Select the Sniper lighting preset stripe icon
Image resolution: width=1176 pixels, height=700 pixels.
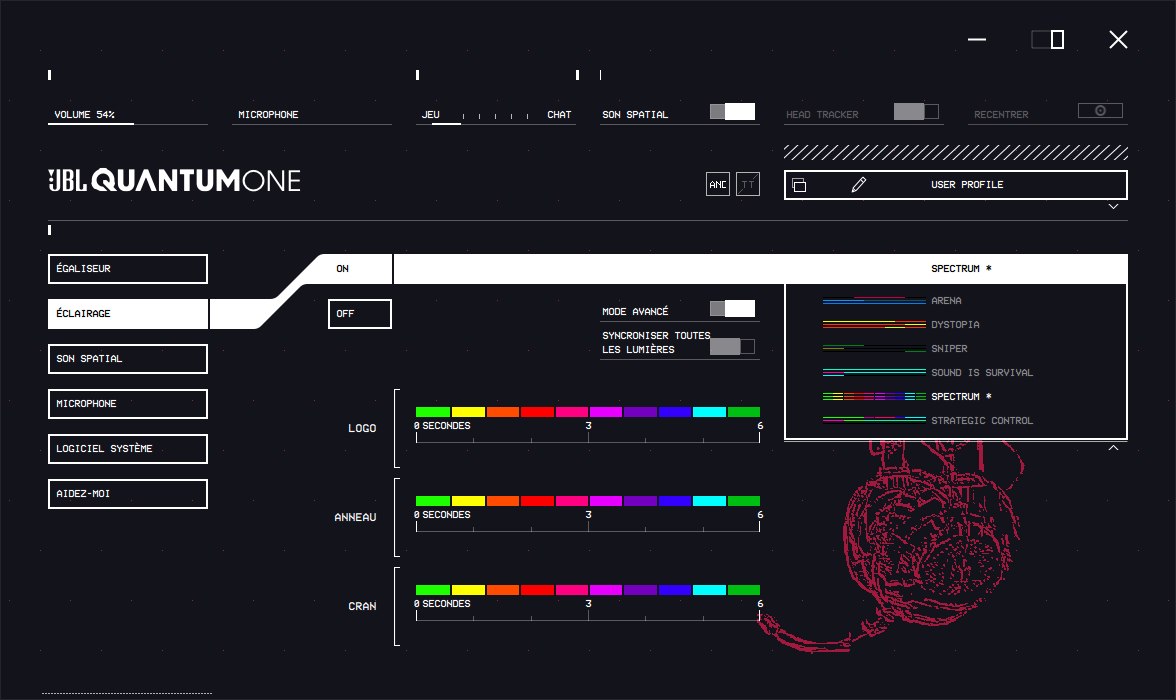(x=874, y=349)
